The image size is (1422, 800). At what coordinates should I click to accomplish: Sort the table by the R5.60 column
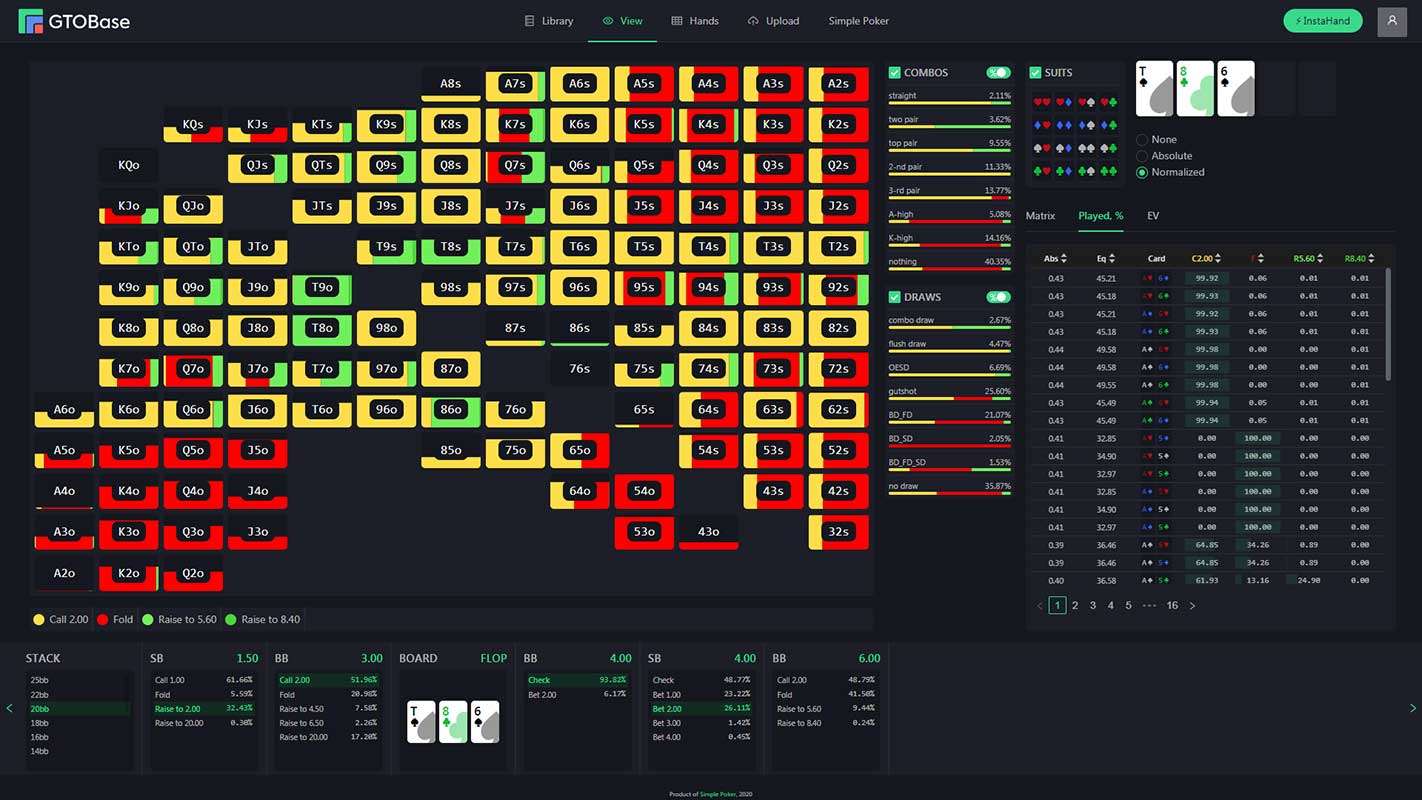tap(1308, 258)
